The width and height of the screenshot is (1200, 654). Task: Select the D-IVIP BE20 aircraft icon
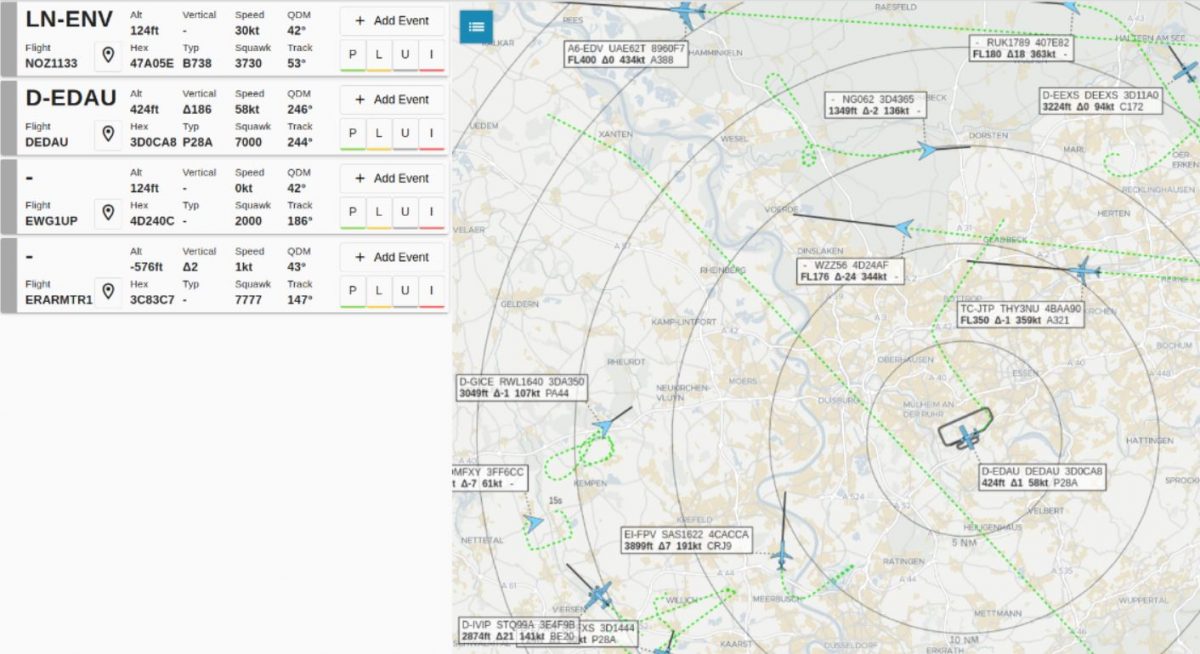coord(598,596)
